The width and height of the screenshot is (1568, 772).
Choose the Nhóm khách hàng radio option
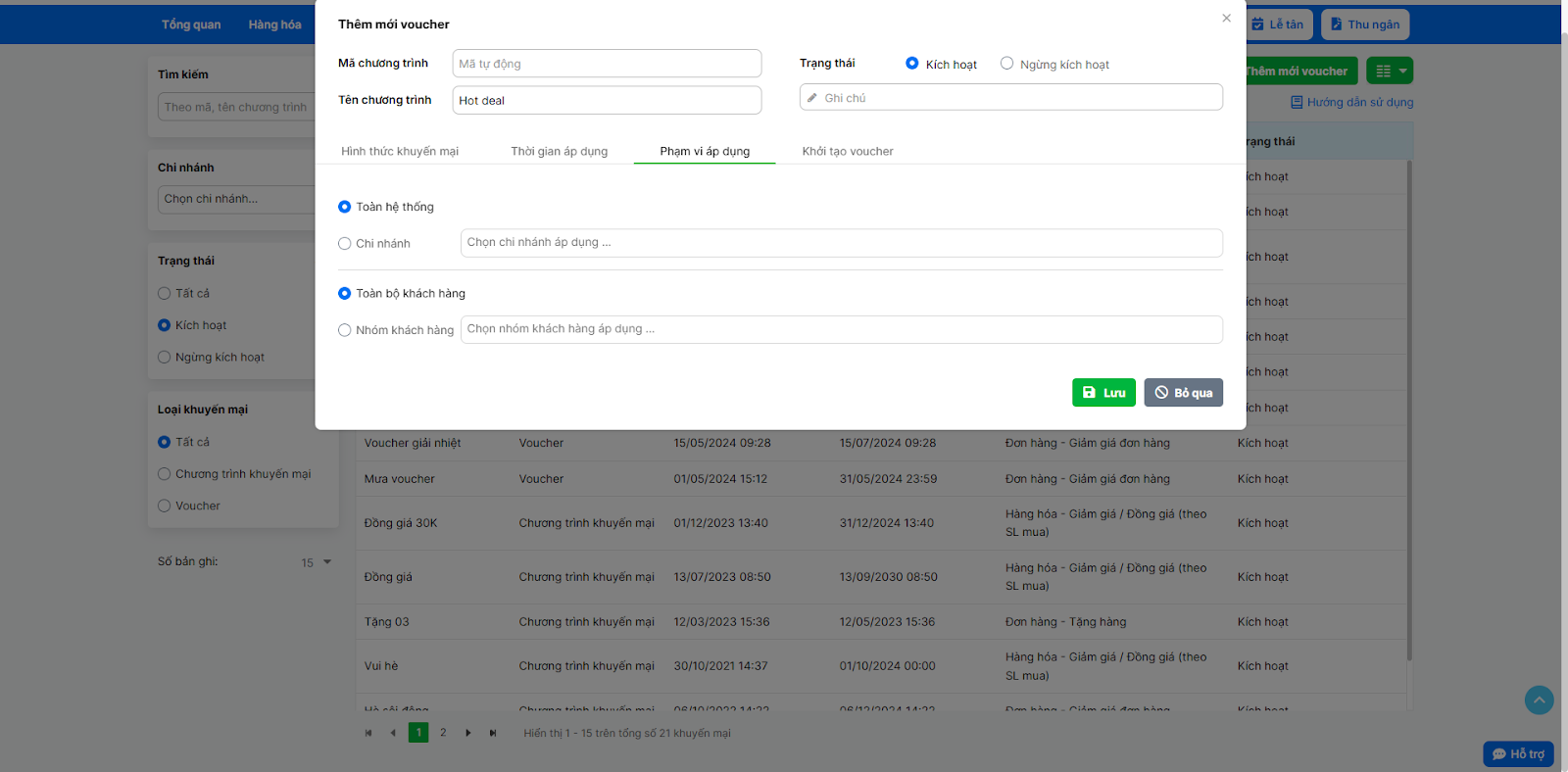(x=345, y=330)
